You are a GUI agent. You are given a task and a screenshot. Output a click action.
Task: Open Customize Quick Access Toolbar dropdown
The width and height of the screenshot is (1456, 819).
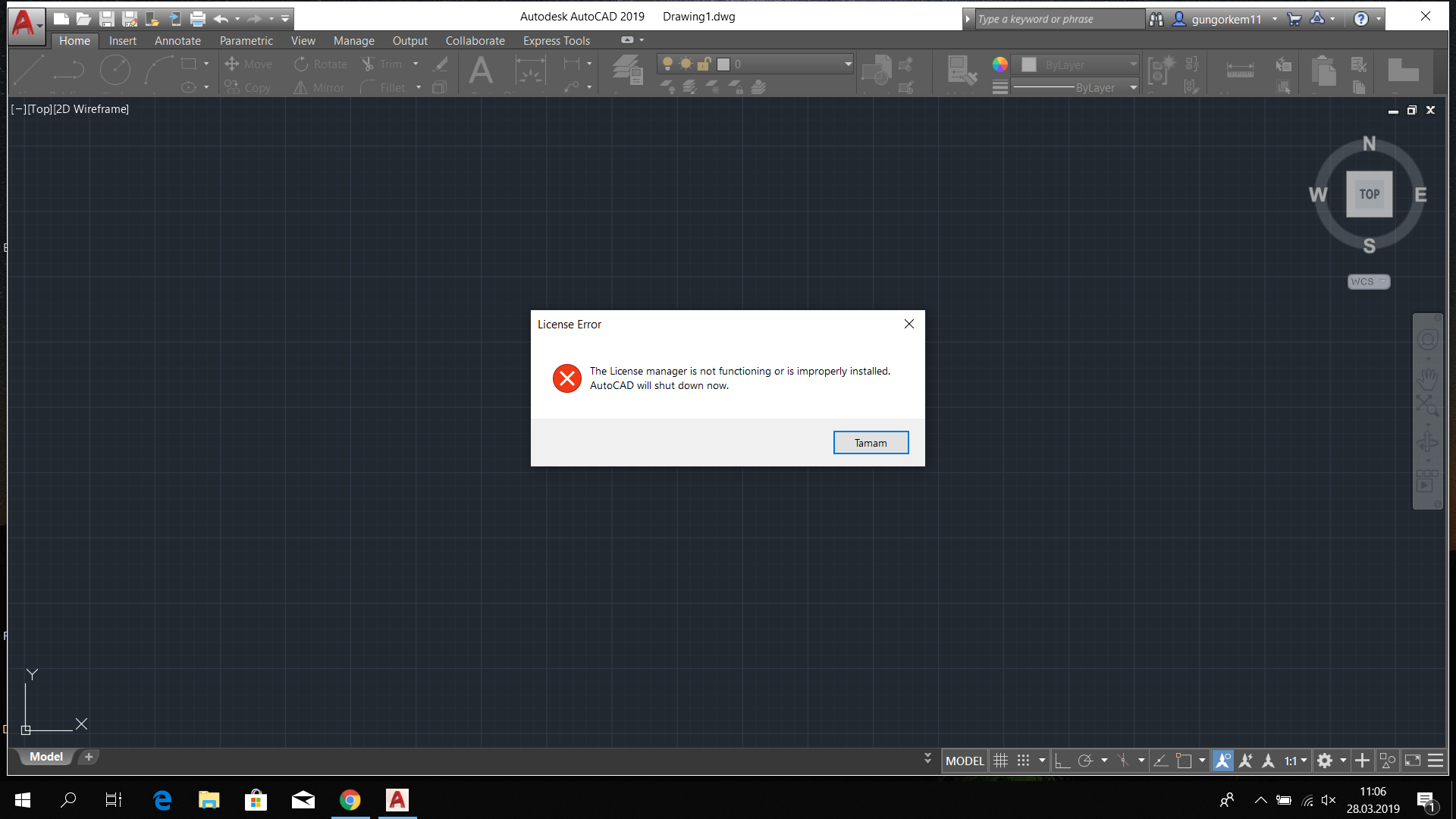click(285, 19)
